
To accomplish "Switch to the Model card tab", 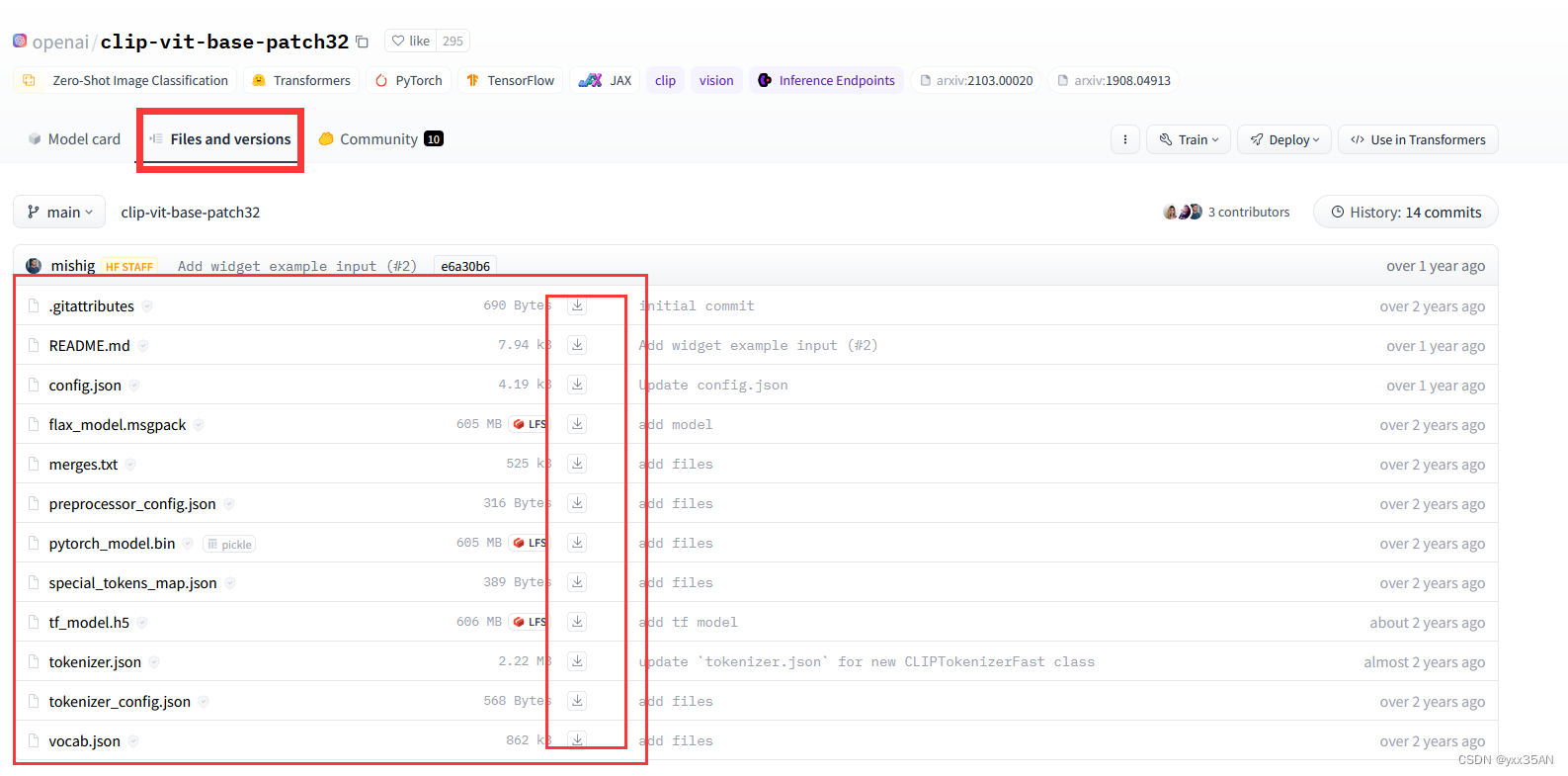I will pyautogui.click(x=74, y=139).
